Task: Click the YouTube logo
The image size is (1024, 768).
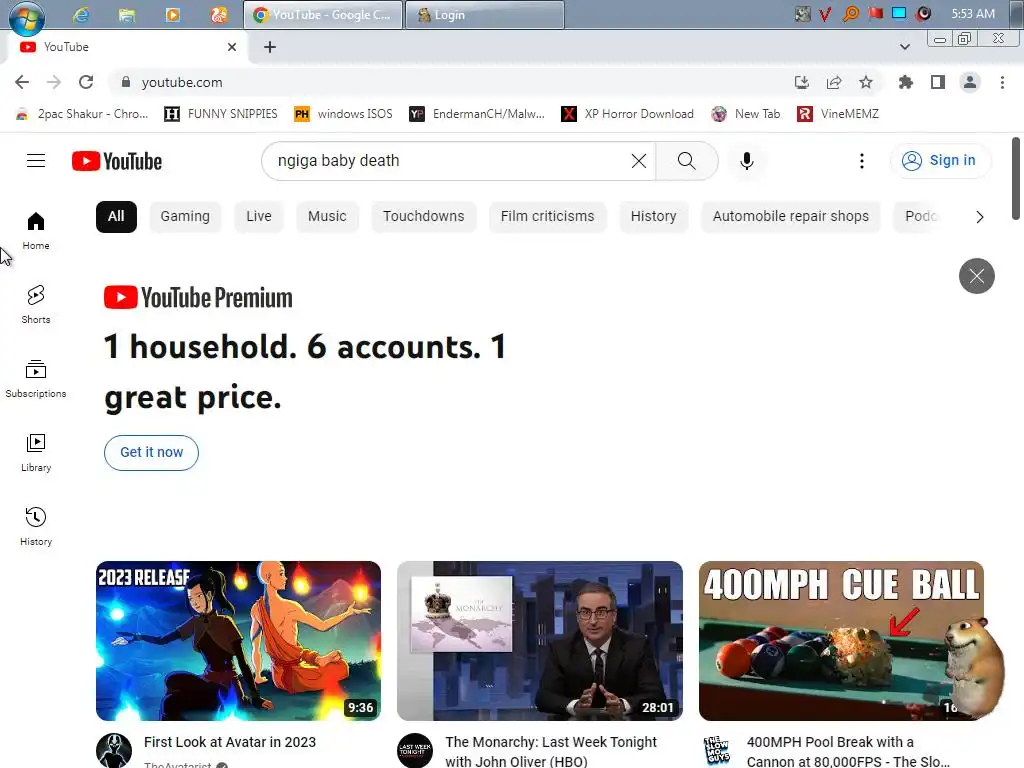Action: (x=117, y=161)
